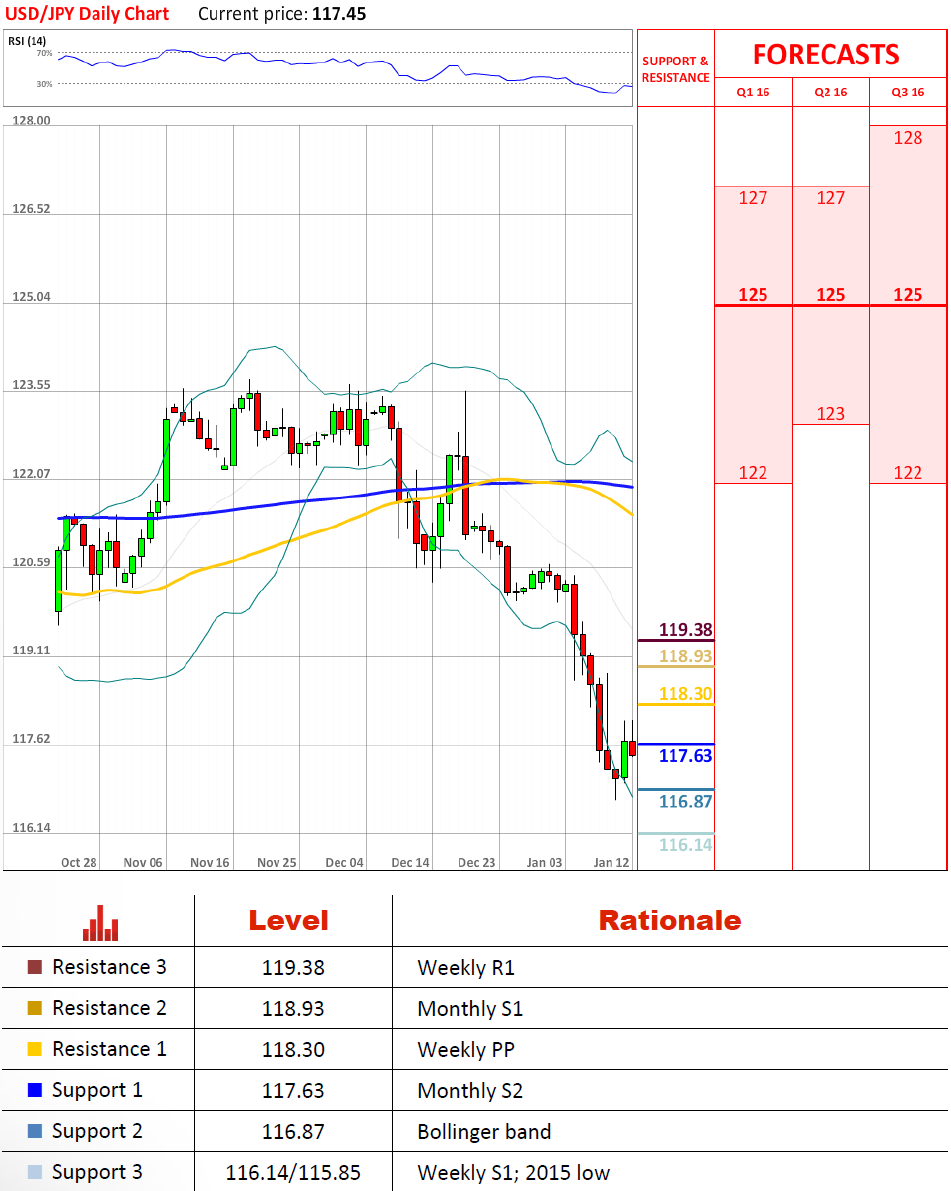Click the 116.87 support level marker

pyautogui.click(x=685, y=801)
